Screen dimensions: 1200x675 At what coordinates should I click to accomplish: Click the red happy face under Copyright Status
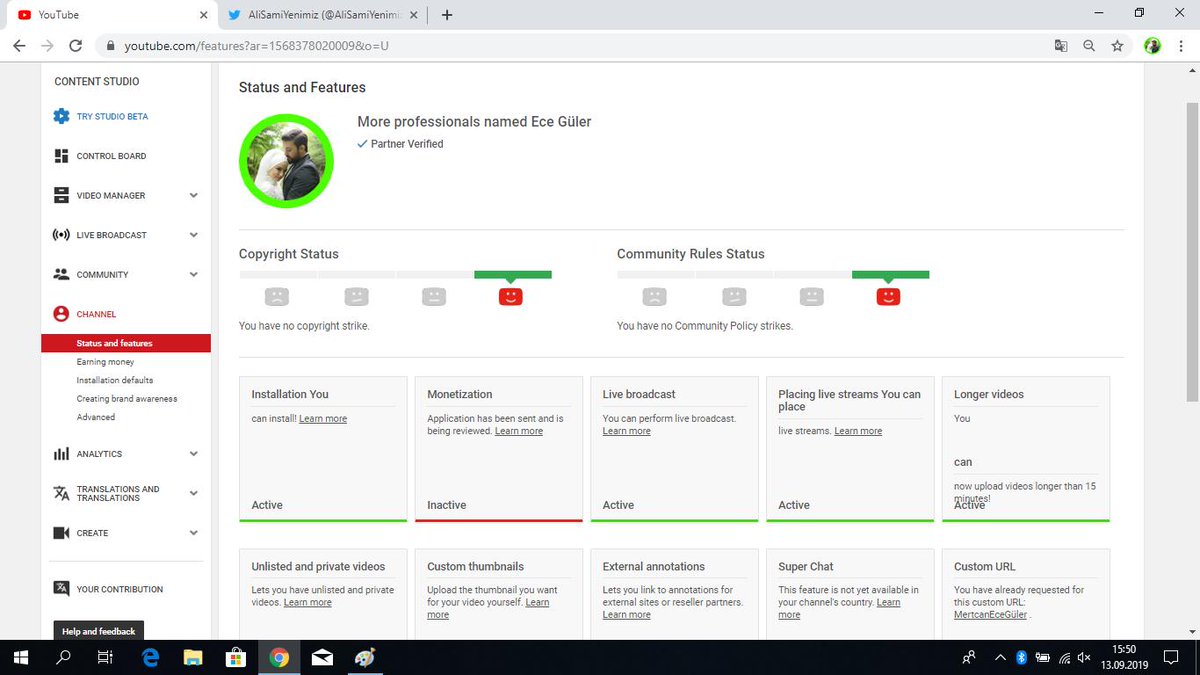pos(510,296)
